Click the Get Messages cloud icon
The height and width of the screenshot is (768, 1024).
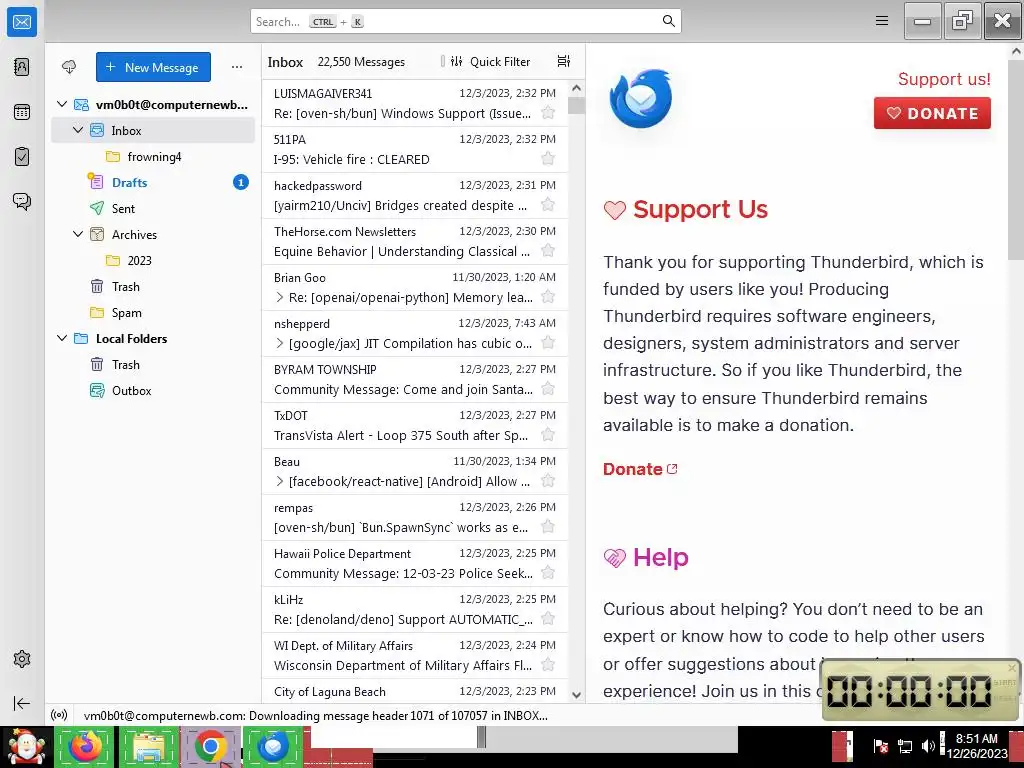pyautogui.click(x=69, y=67)
